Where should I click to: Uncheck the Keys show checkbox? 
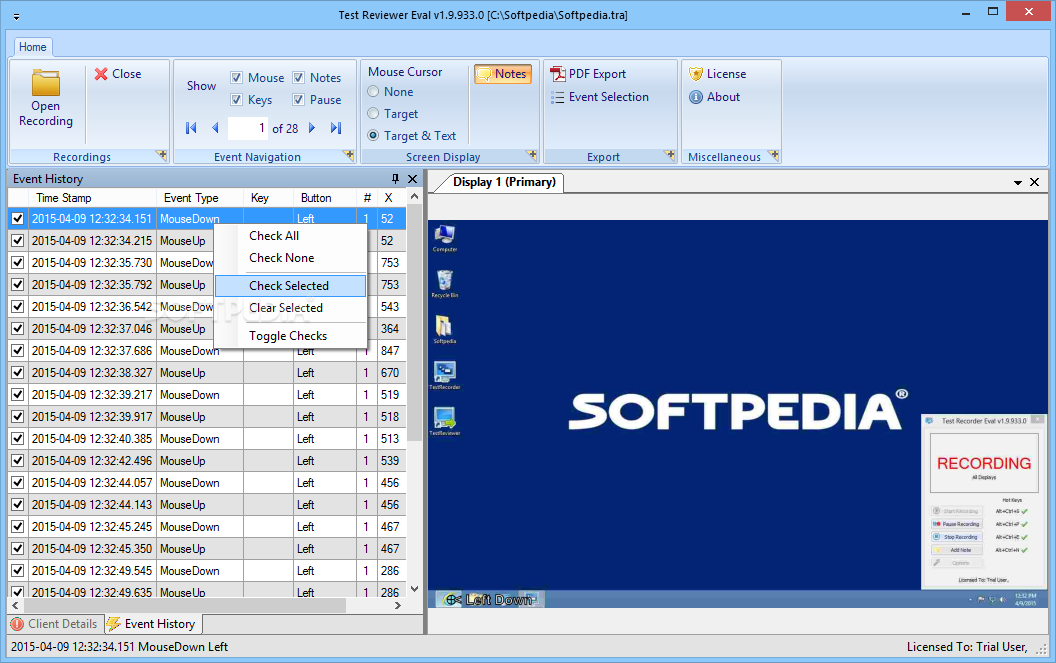point(236,100)
